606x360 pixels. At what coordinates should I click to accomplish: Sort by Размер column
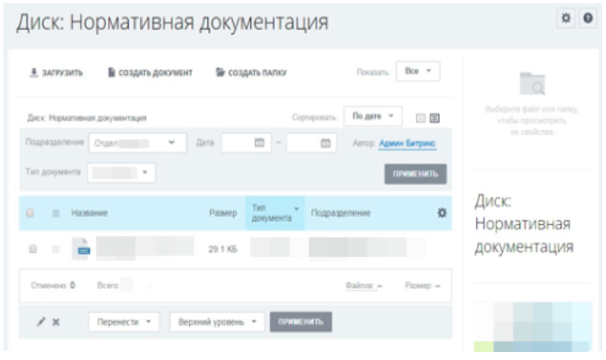[223, 213]
